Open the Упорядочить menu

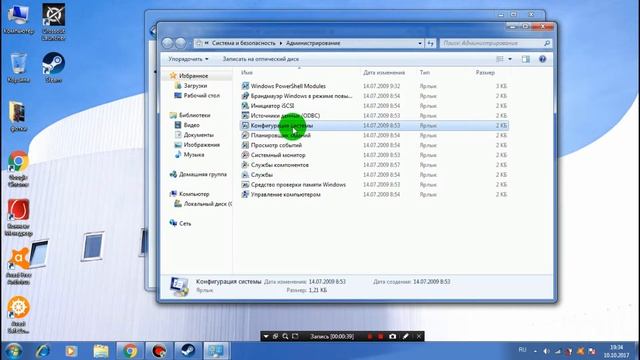coord(188,59)
